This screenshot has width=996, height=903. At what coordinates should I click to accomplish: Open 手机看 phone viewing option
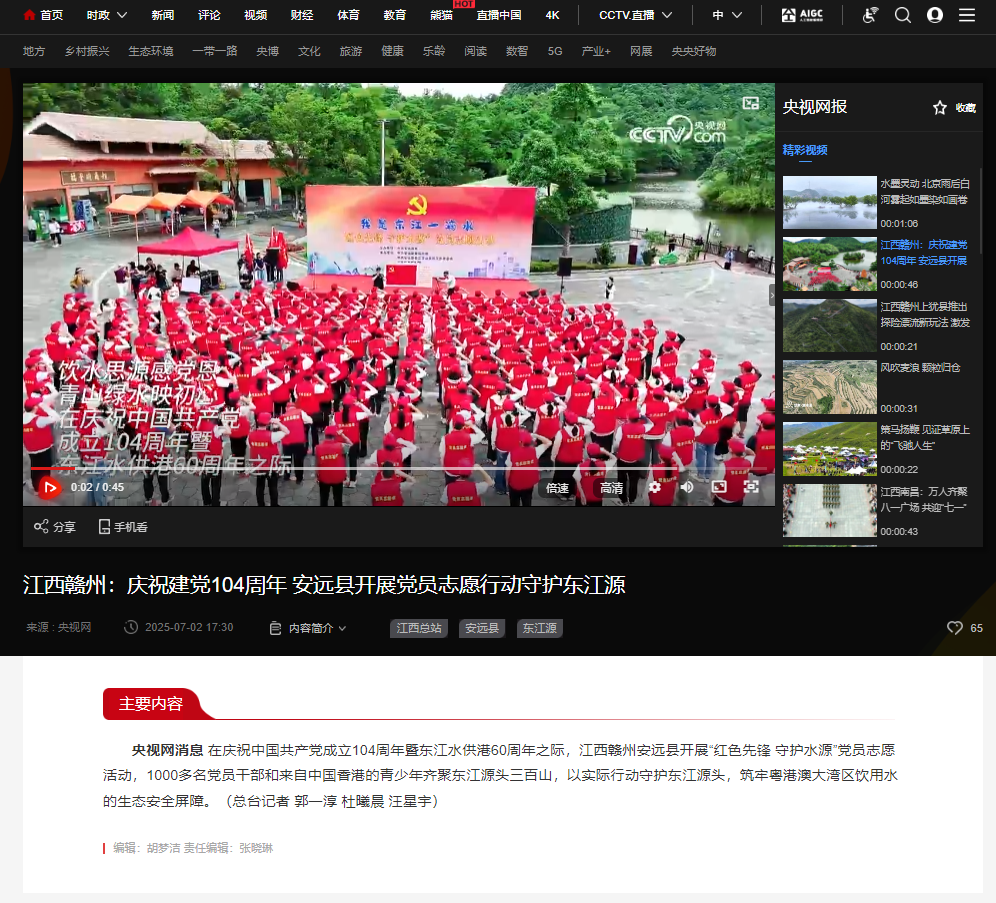[123, 526]
